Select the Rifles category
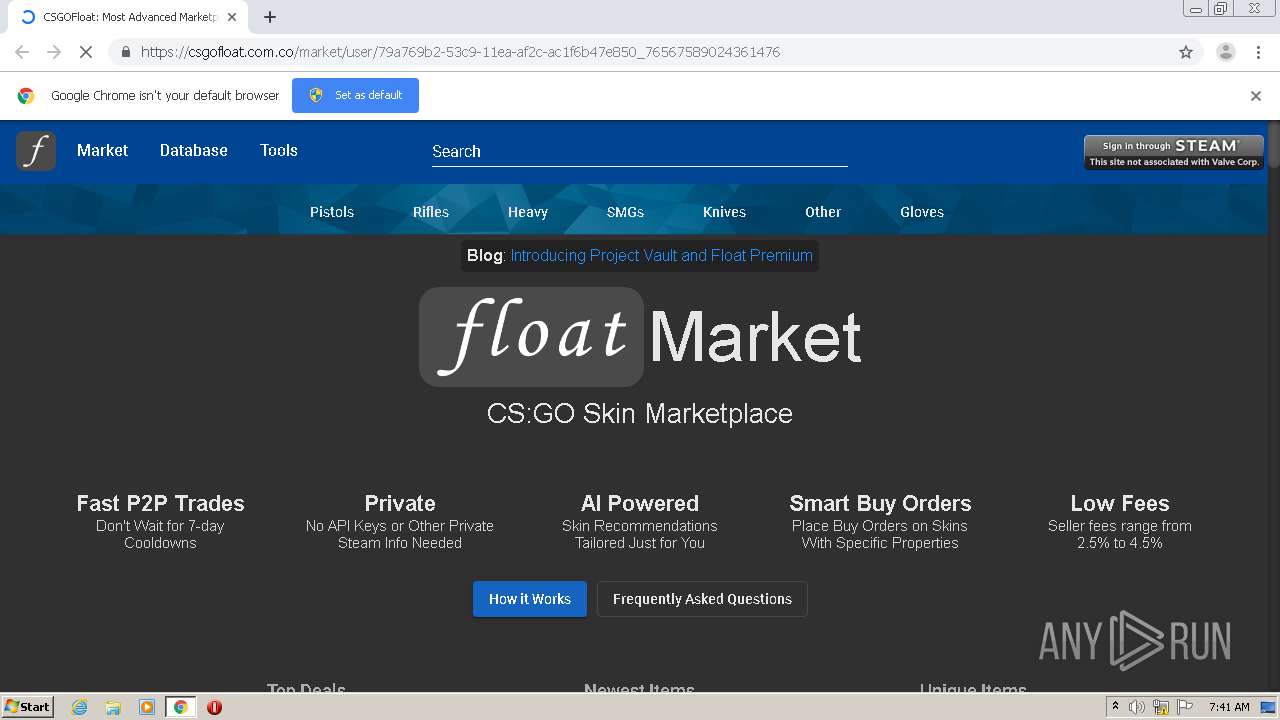 click(431, 212)
